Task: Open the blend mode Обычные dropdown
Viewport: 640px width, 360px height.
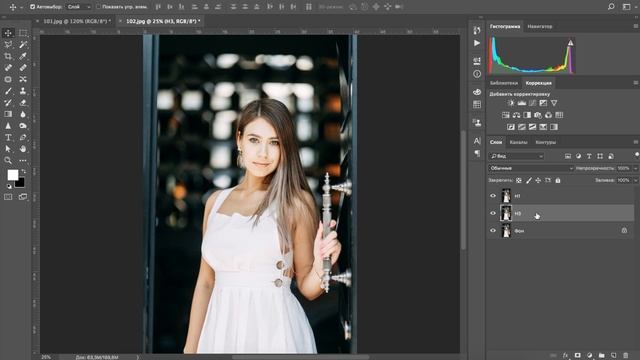Action: tap(531, 168)
